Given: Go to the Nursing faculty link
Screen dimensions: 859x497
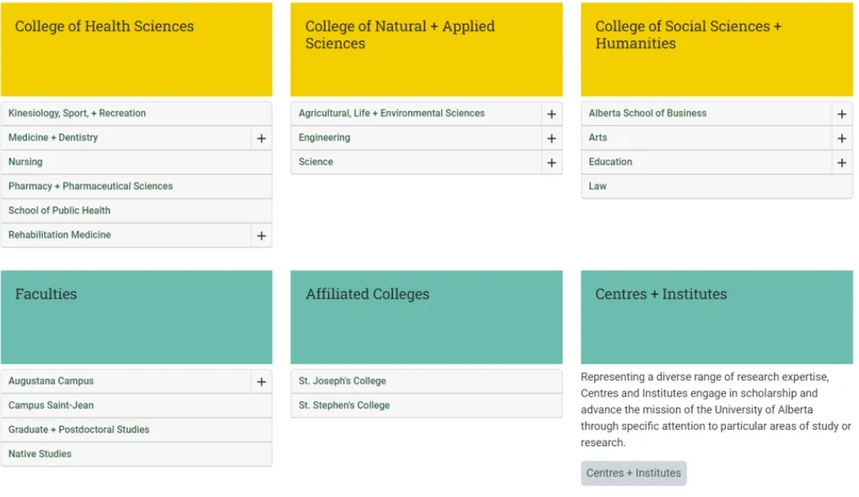Looking at the screenshot, I should click(x=26, y=162).
